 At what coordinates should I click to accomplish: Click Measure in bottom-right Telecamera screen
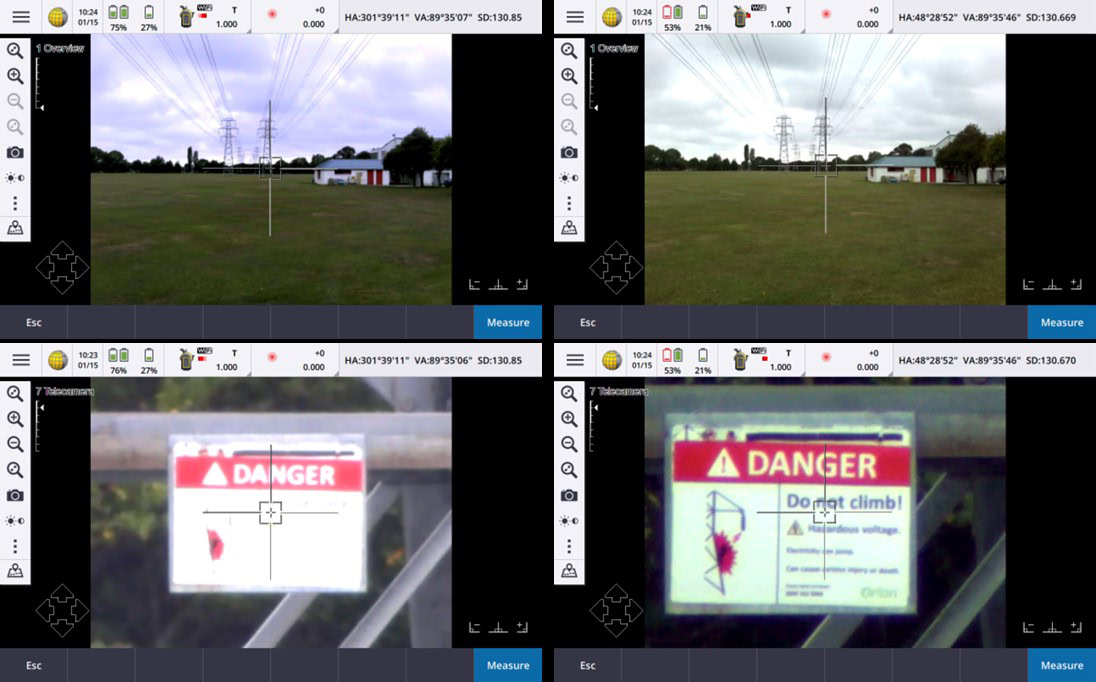coord(1062,665)
